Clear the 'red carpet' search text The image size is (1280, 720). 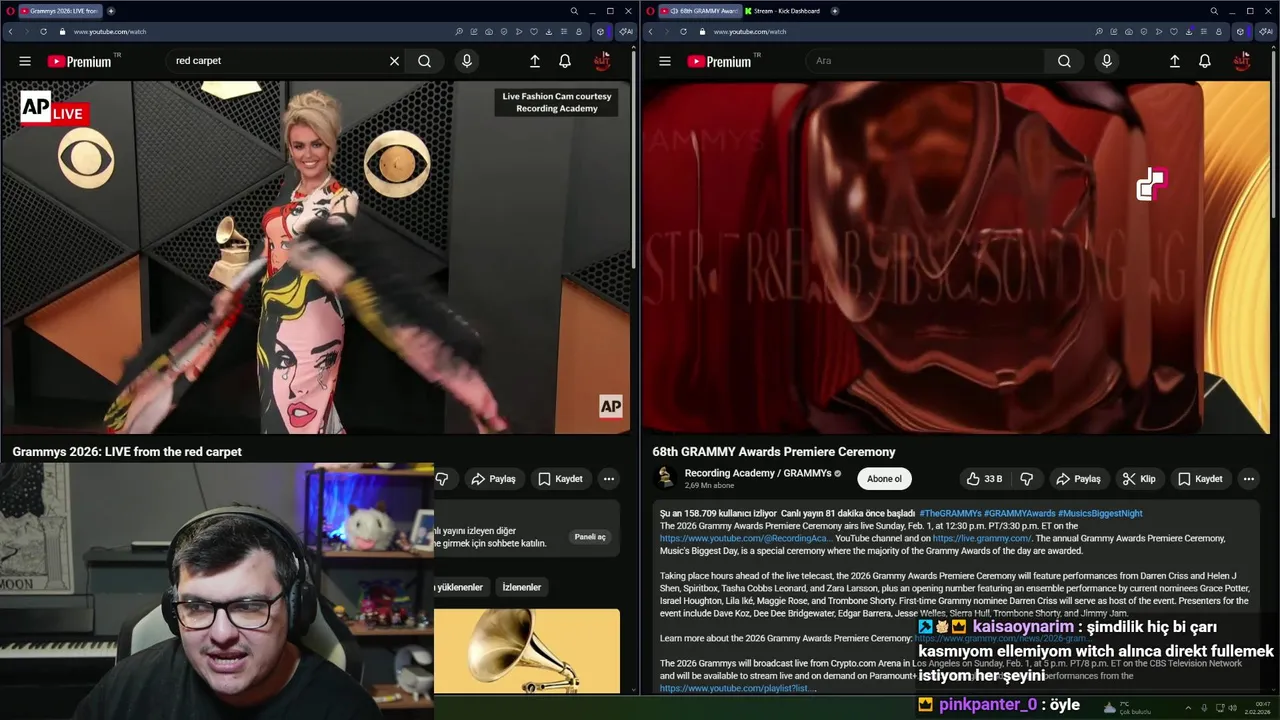coord(394,61)
